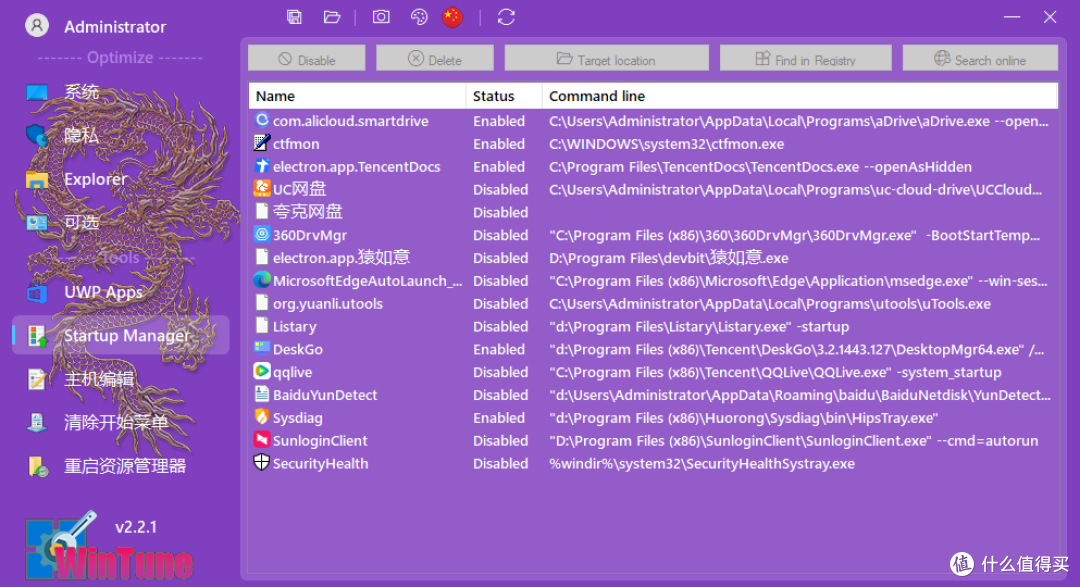Go to Explorer optimize section
Viewport: 1080px width, 587px height.
[x=95, y=180]
